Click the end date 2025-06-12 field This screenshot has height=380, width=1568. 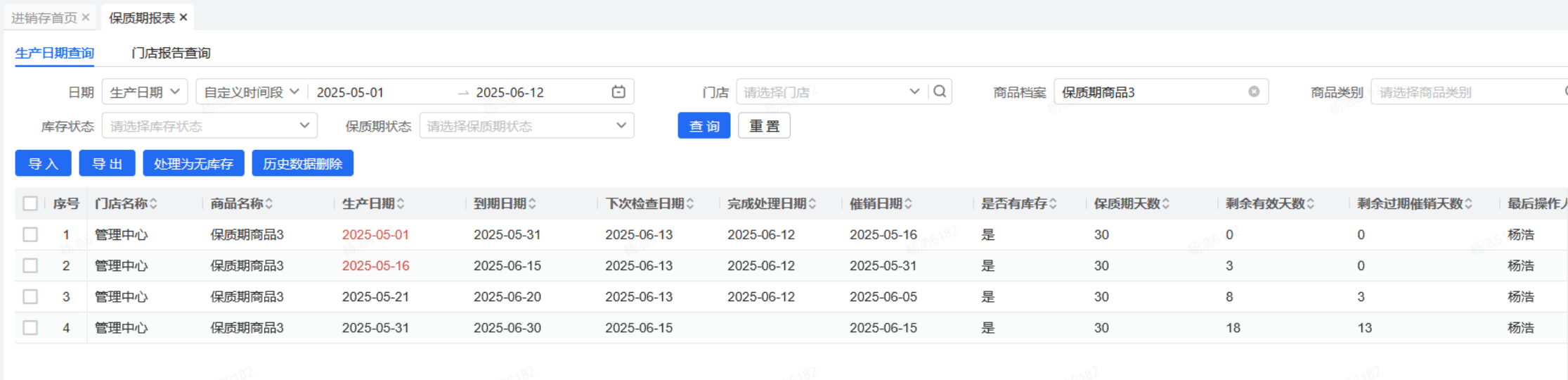pyautogui.click(x=510, y=92)
